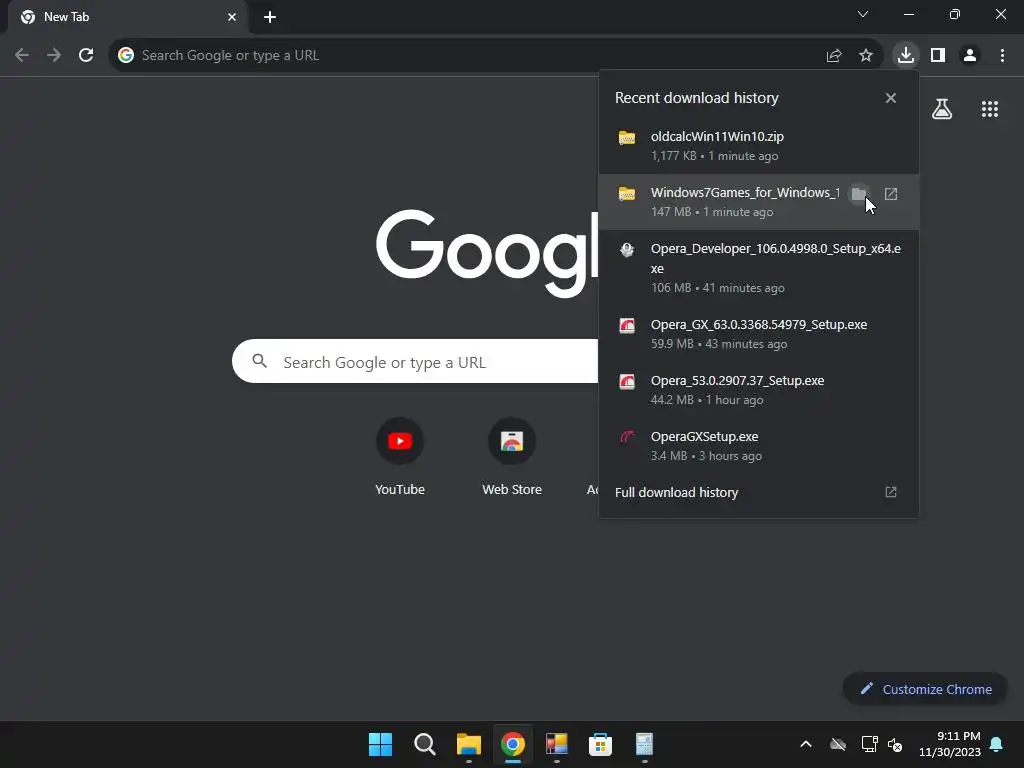This screenshot has width=1024, height=768.
Task: Click the oldcalcWin11Win10.zip folder icon
Action: coord(627,138)
